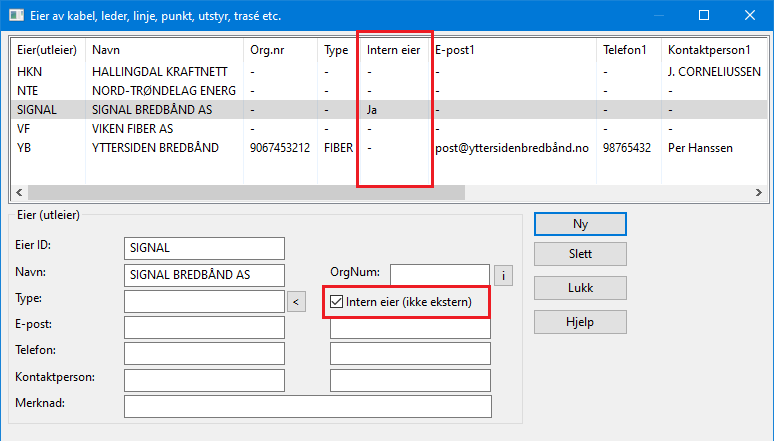Image resolution: width=775 pixels, height=441 pixels.
Task: Click the post@yttersidenbredbånd.no email cell
Action: point(512,148)
